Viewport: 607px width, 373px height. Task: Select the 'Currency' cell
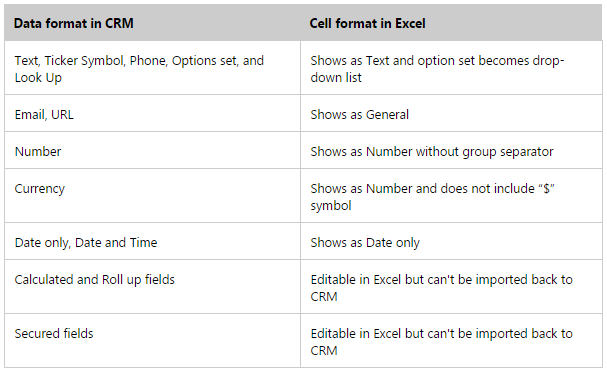(152, 195)
